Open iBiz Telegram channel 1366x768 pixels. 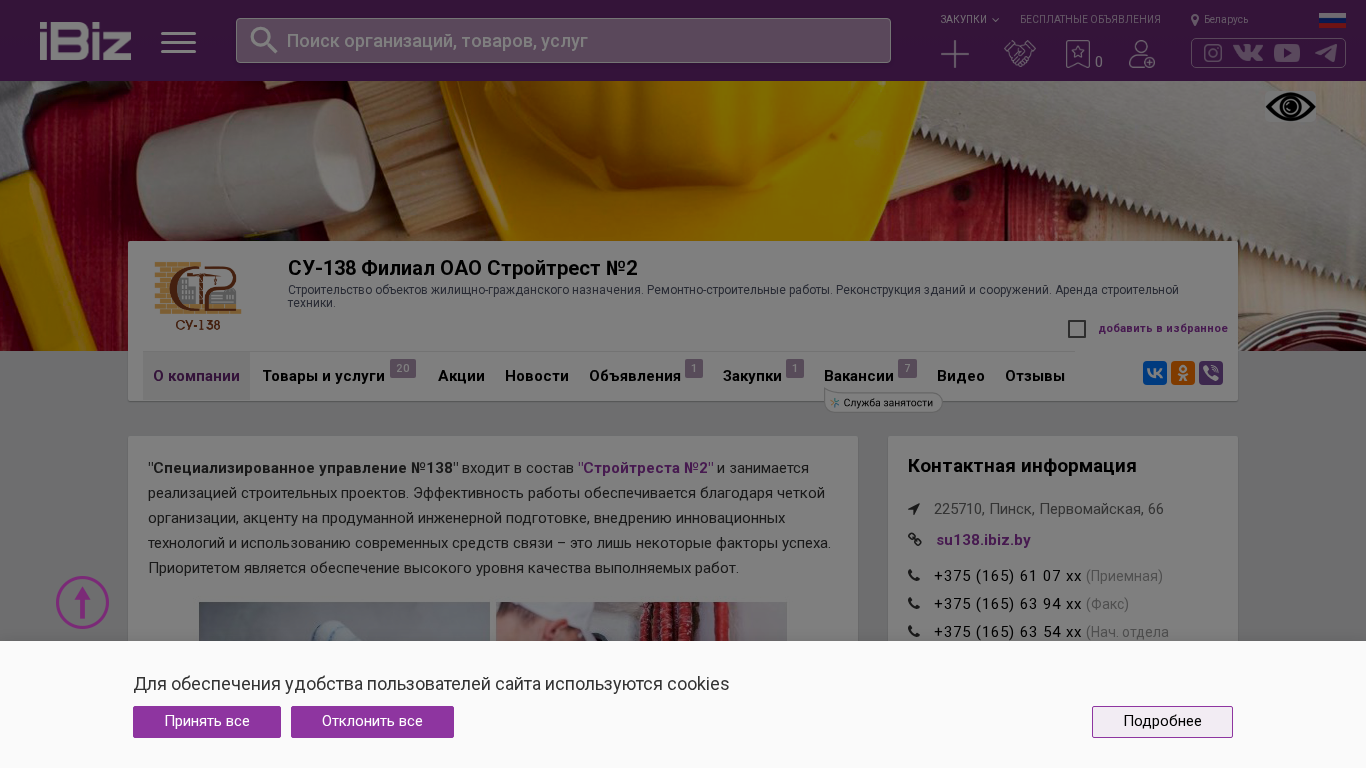click(1326, 53)
